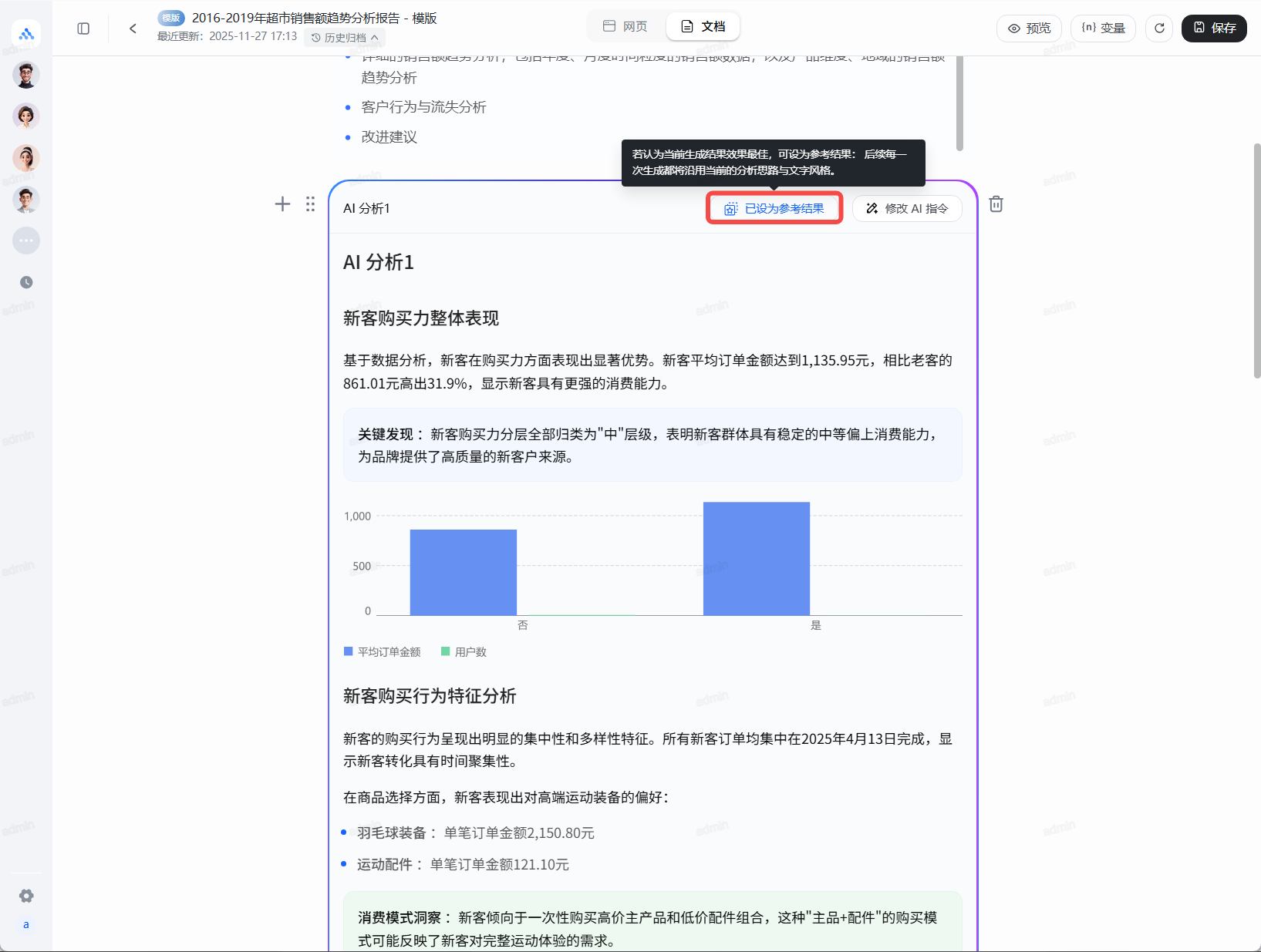Open the more options ellipsis in sidebar

[26, 241]
